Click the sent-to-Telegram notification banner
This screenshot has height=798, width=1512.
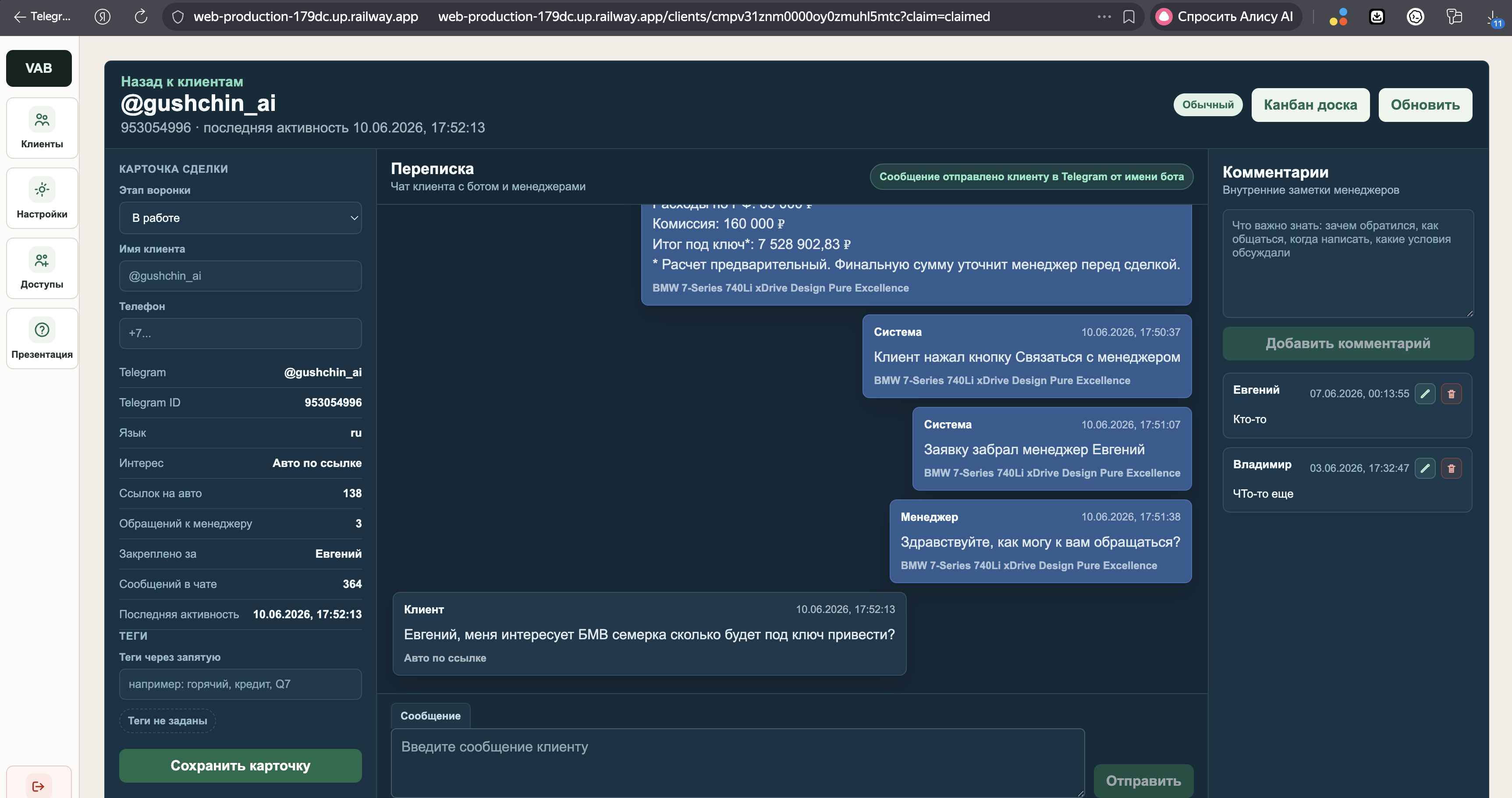pyautogui.click(x=1031, y=177)
